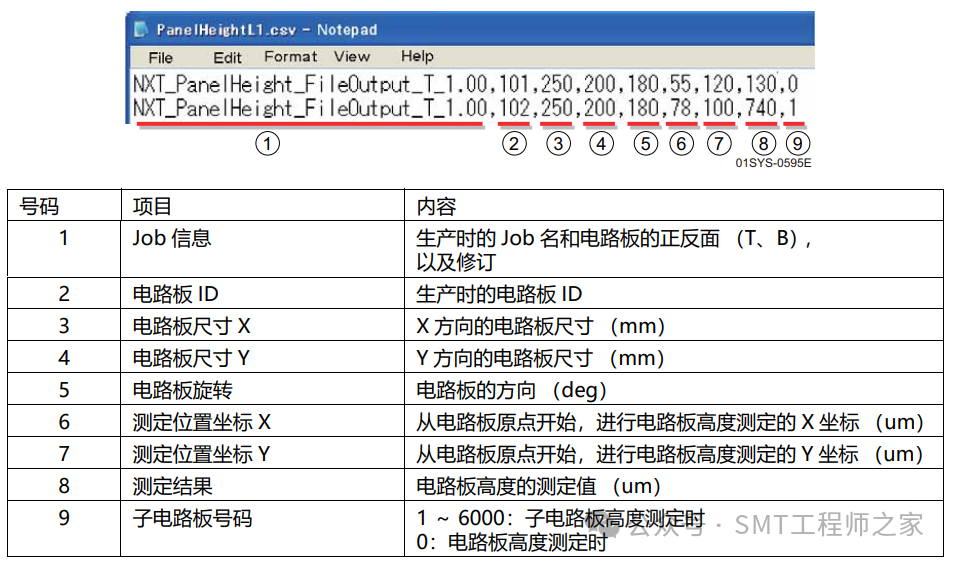Click the cell X 方向的电路板尺寸 (mm)
954x563 pixels.
pyautogui.click(x=674, y=326)
